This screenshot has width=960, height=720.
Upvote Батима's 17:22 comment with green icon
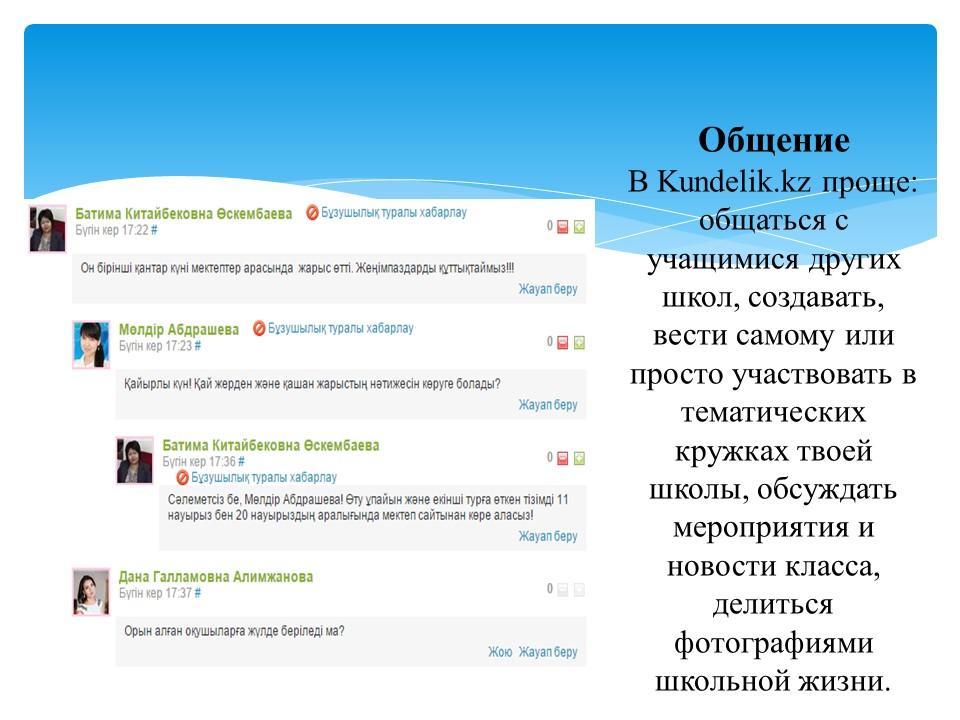(579, 227)
